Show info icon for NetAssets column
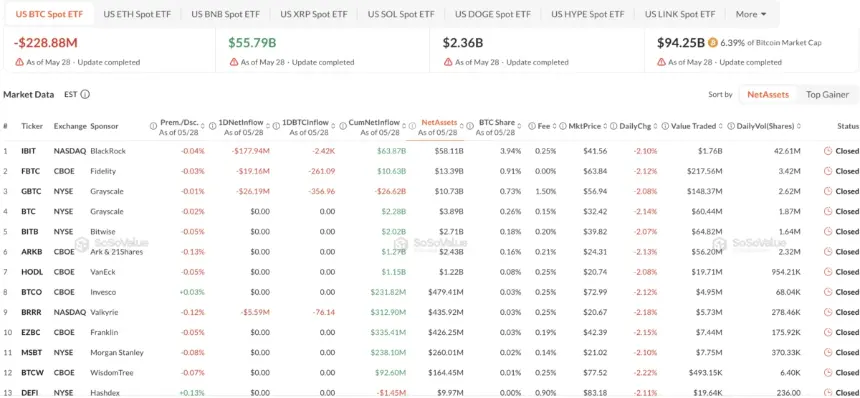The width and height of the screenshot is (860, 398). 412,126
